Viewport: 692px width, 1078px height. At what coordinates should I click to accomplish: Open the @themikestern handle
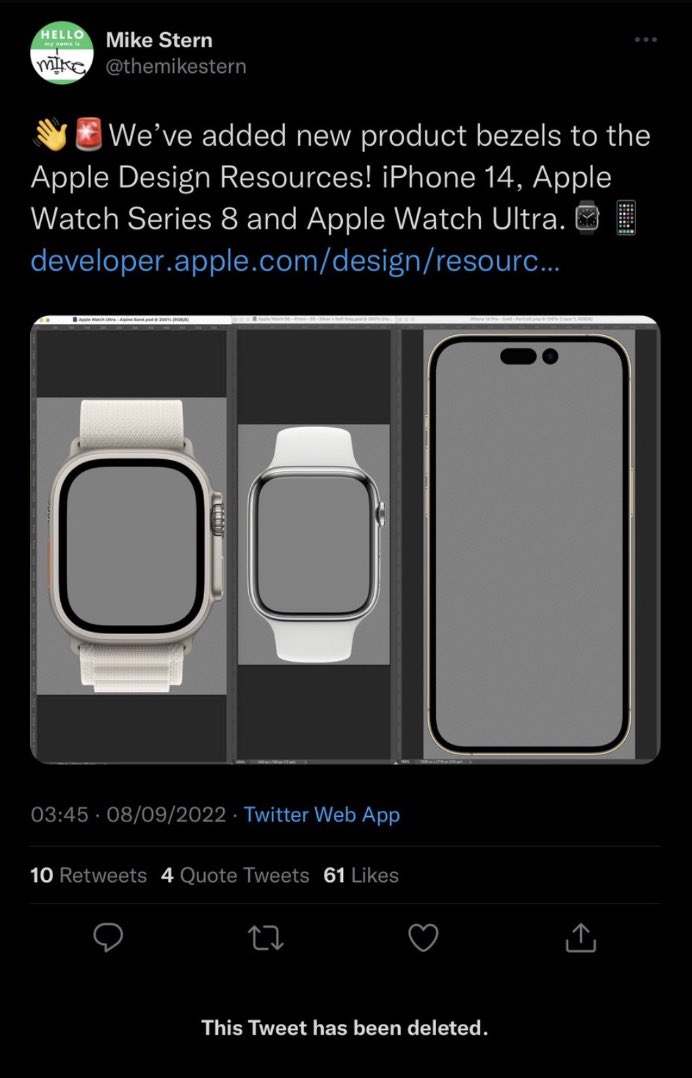click(x=175, y=67)
